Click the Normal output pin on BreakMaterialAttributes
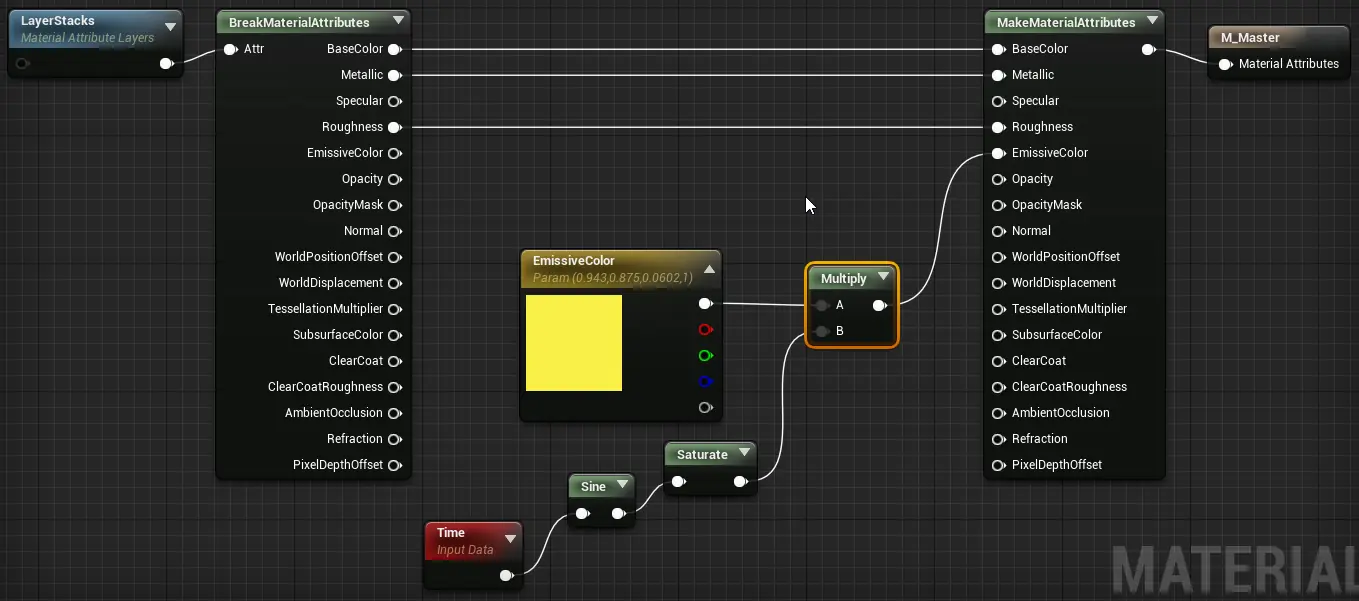The image size is (1359, 601). (x=394, y=231)
